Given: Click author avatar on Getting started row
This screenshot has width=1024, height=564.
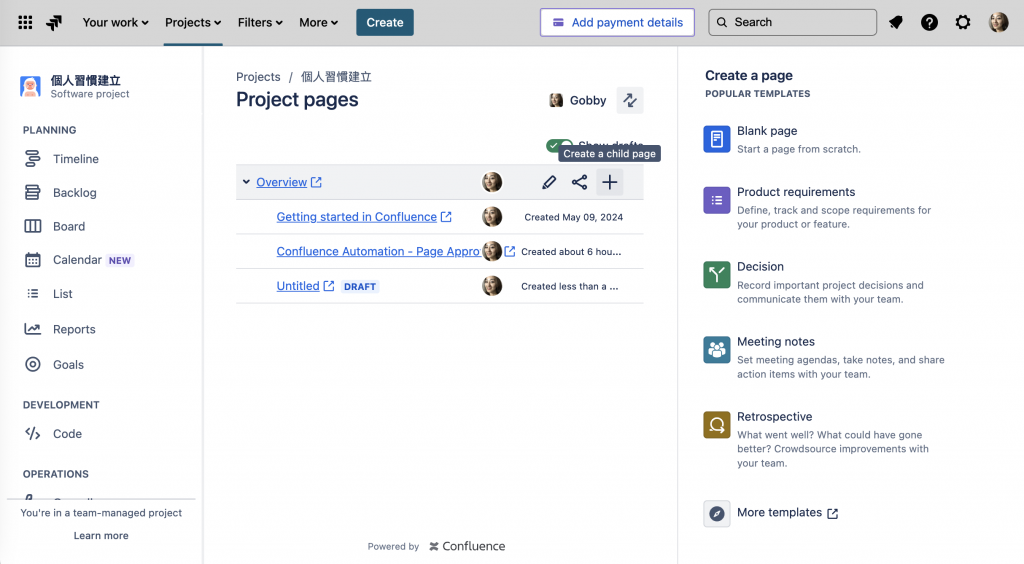Looking at the screenshot, I should [x=492, y=217].
